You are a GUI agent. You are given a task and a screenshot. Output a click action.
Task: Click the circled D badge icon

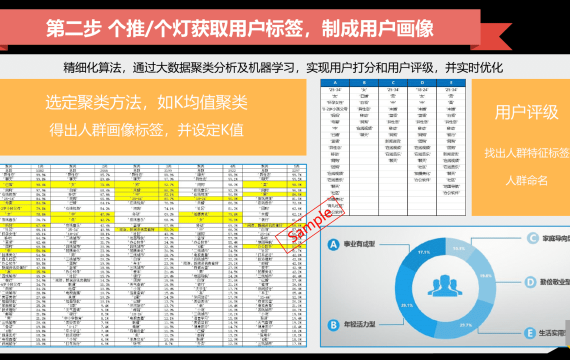(530, 282)
